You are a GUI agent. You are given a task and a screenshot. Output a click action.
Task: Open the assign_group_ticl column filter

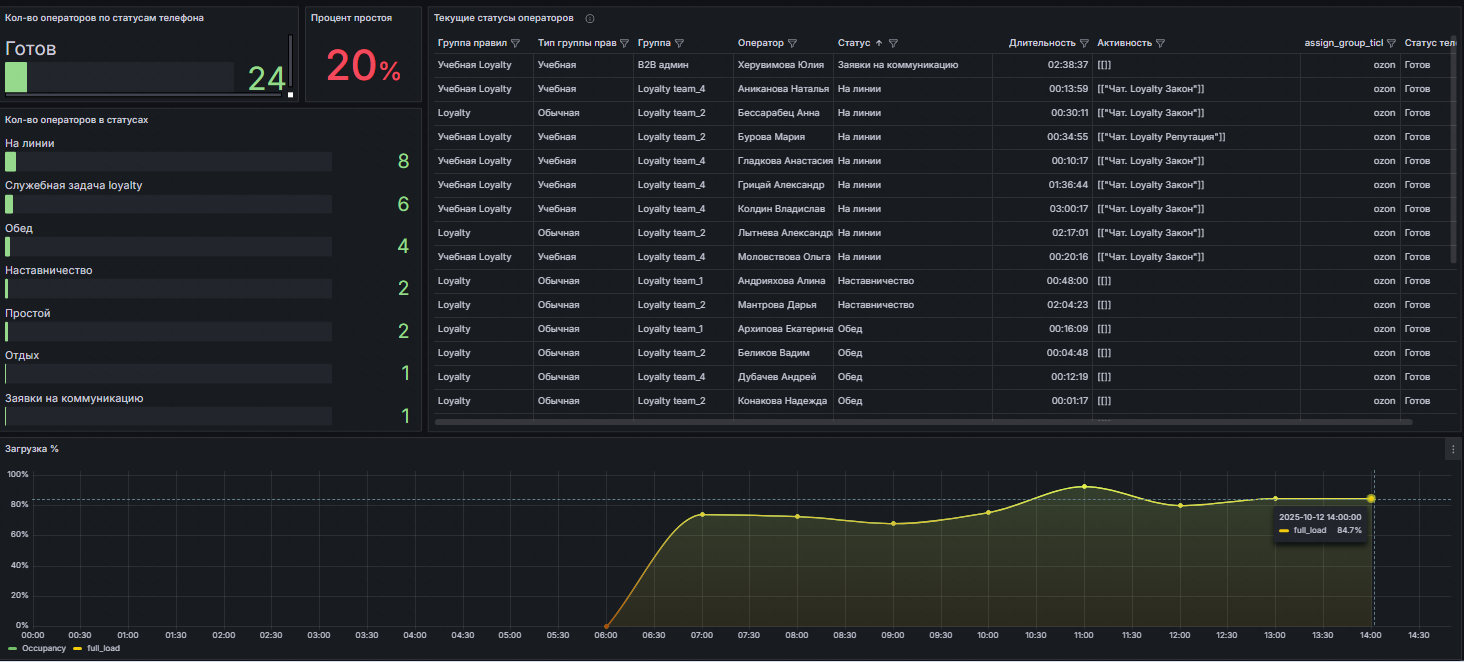(1391, 44)
